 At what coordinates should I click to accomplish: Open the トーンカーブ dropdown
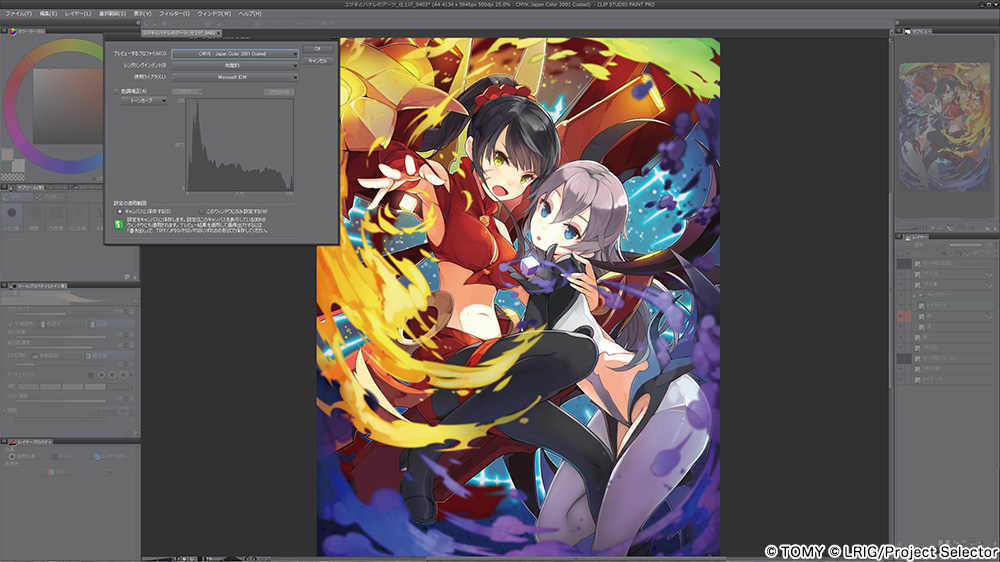pos(144,101)
